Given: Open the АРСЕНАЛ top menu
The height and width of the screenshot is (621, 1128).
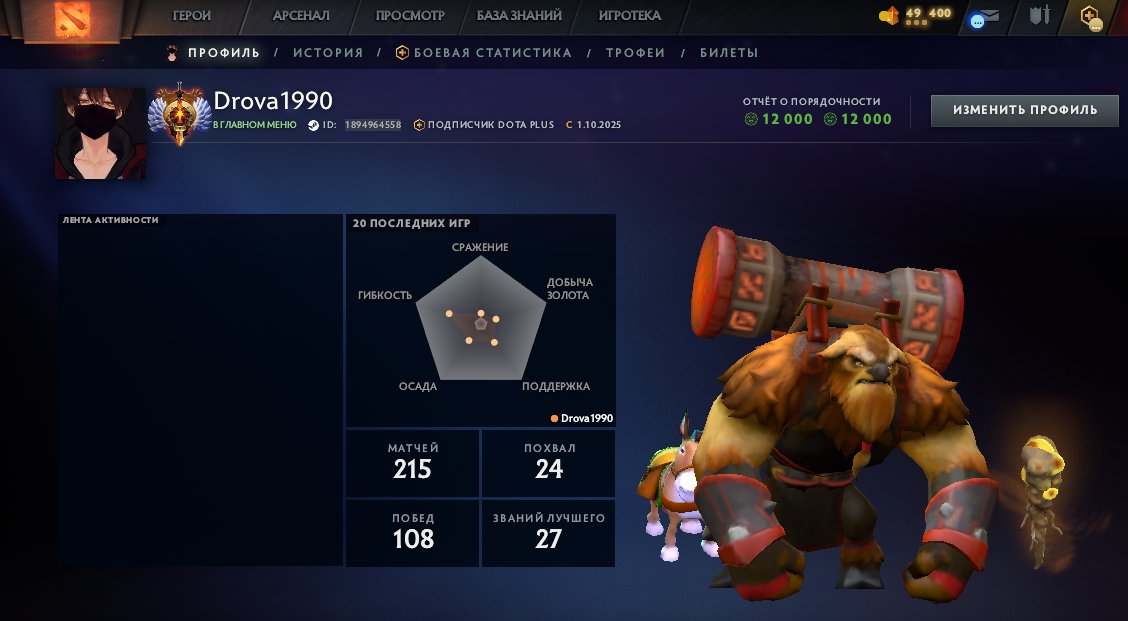Looking at the screenshot, I should [301, 15].
